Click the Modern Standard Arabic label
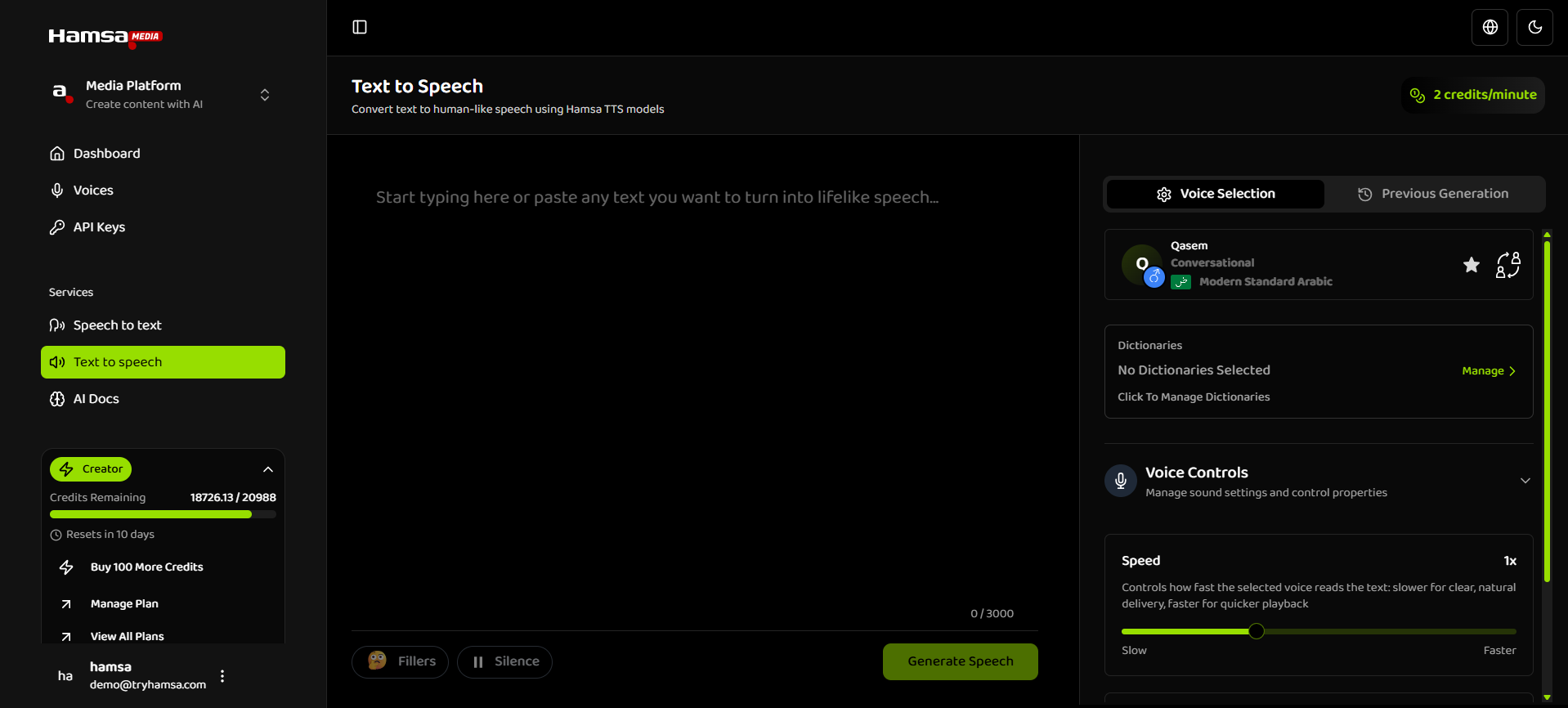This screenshot has height=708, width=1568. [1266, 282]
